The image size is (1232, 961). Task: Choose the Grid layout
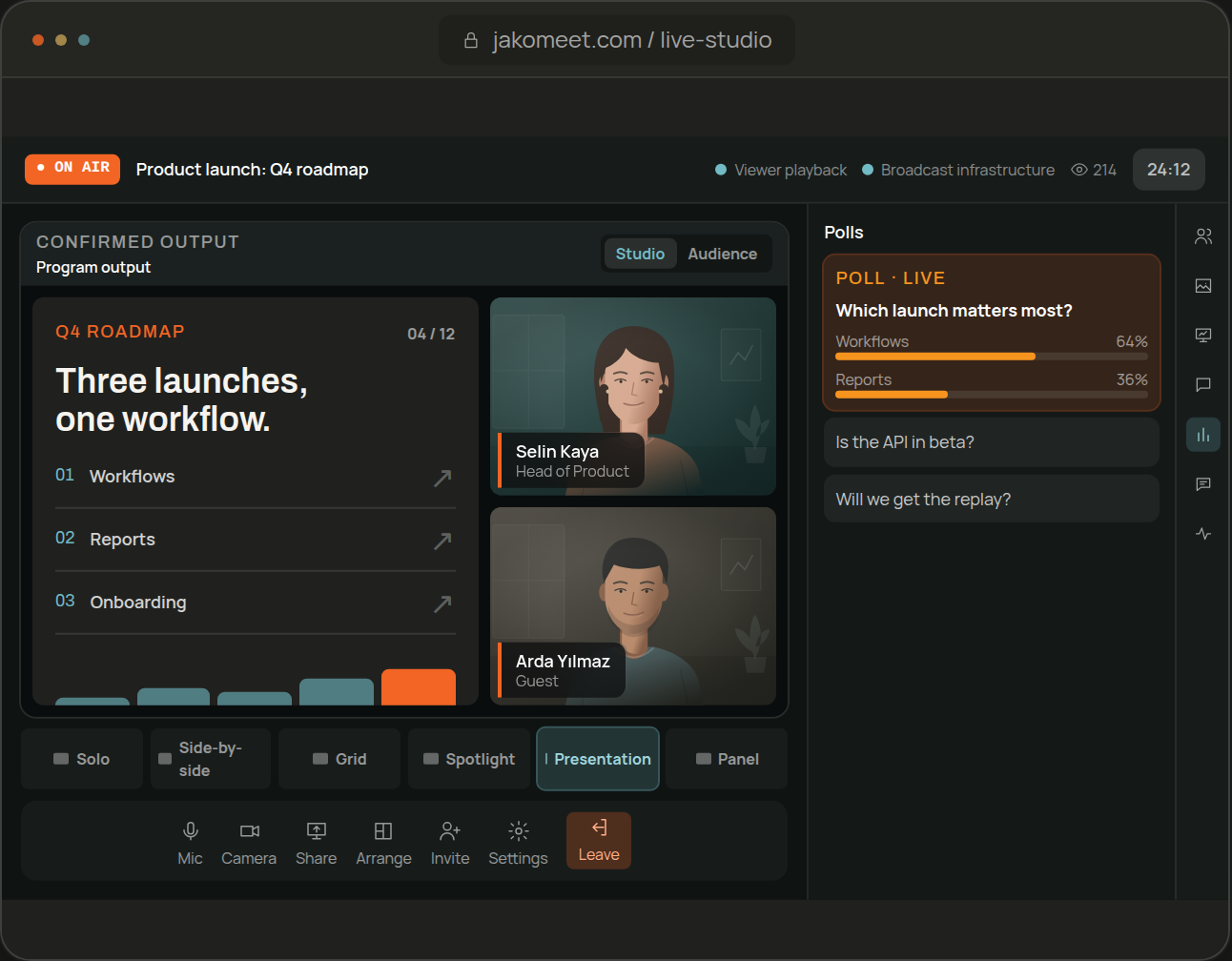click(339, 759)
